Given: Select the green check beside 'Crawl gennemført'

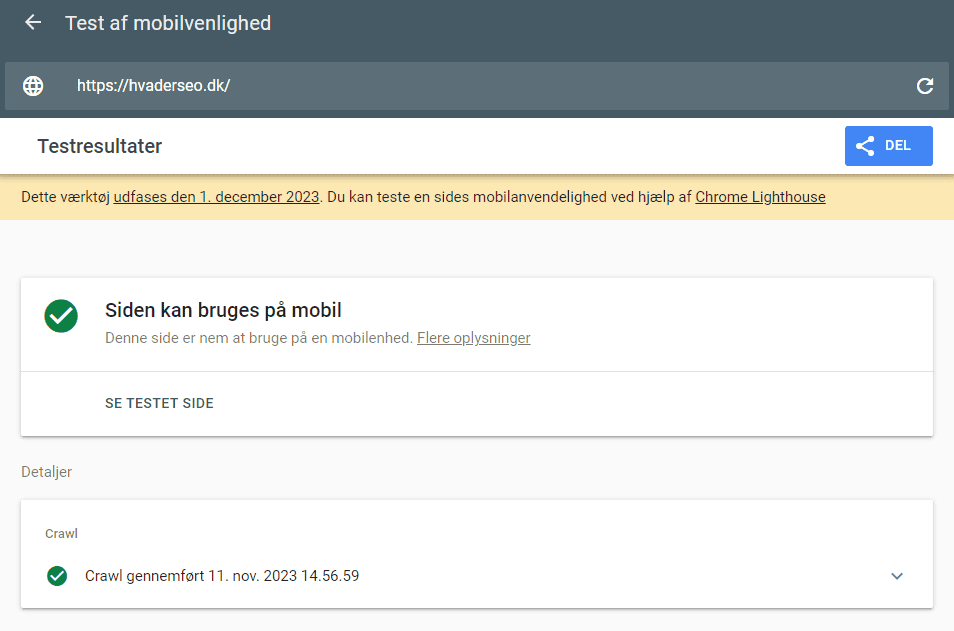Looking at the screenshot, I should [x=57, y=576].
